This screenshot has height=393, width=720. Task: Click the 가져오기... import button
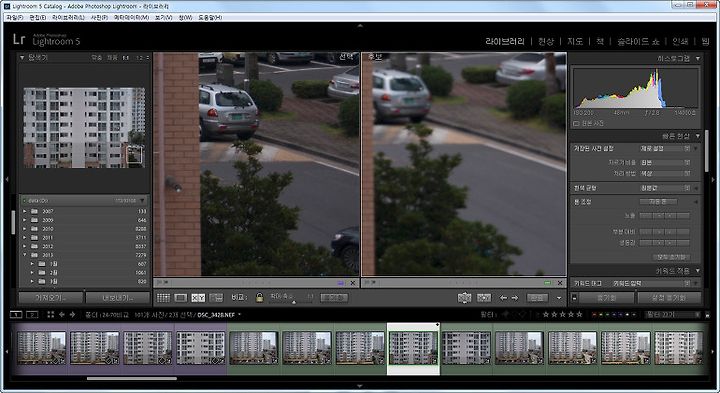coord(51,298)
